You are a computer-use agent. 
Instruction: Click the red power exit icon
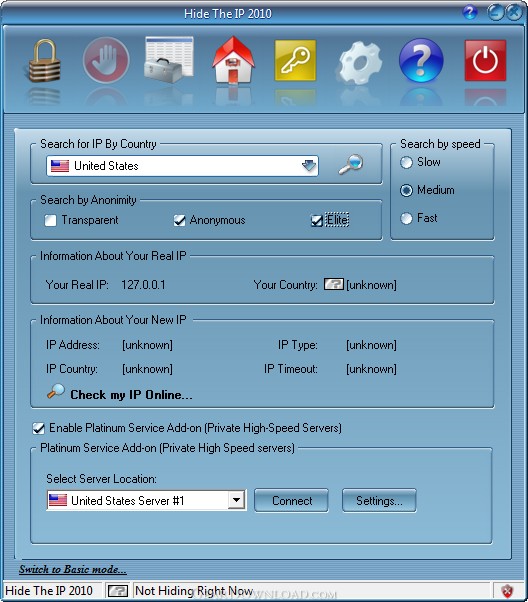pyautogui.click(x=485, y=60)
